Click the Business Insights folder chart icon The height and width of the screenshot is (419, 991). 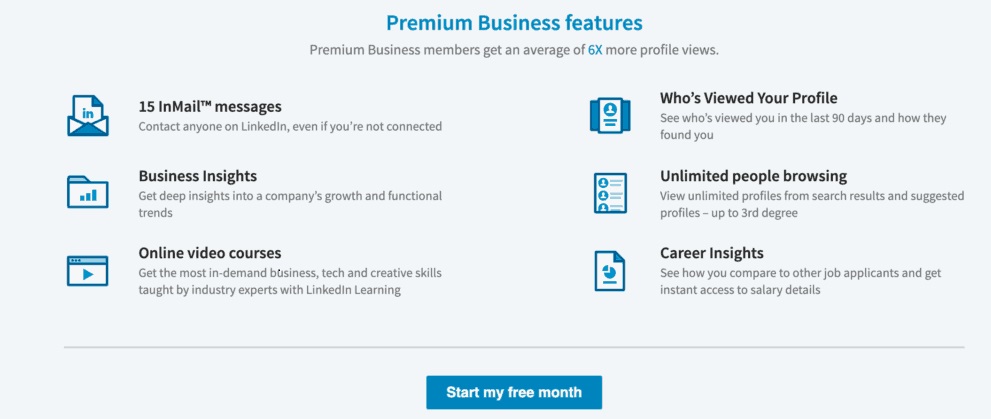tap(87, 191)
